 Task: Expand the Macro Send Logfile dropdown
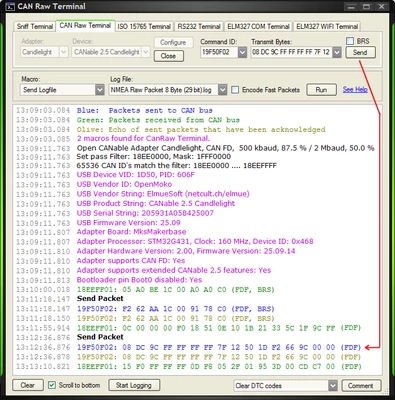(x=100, y=90)
